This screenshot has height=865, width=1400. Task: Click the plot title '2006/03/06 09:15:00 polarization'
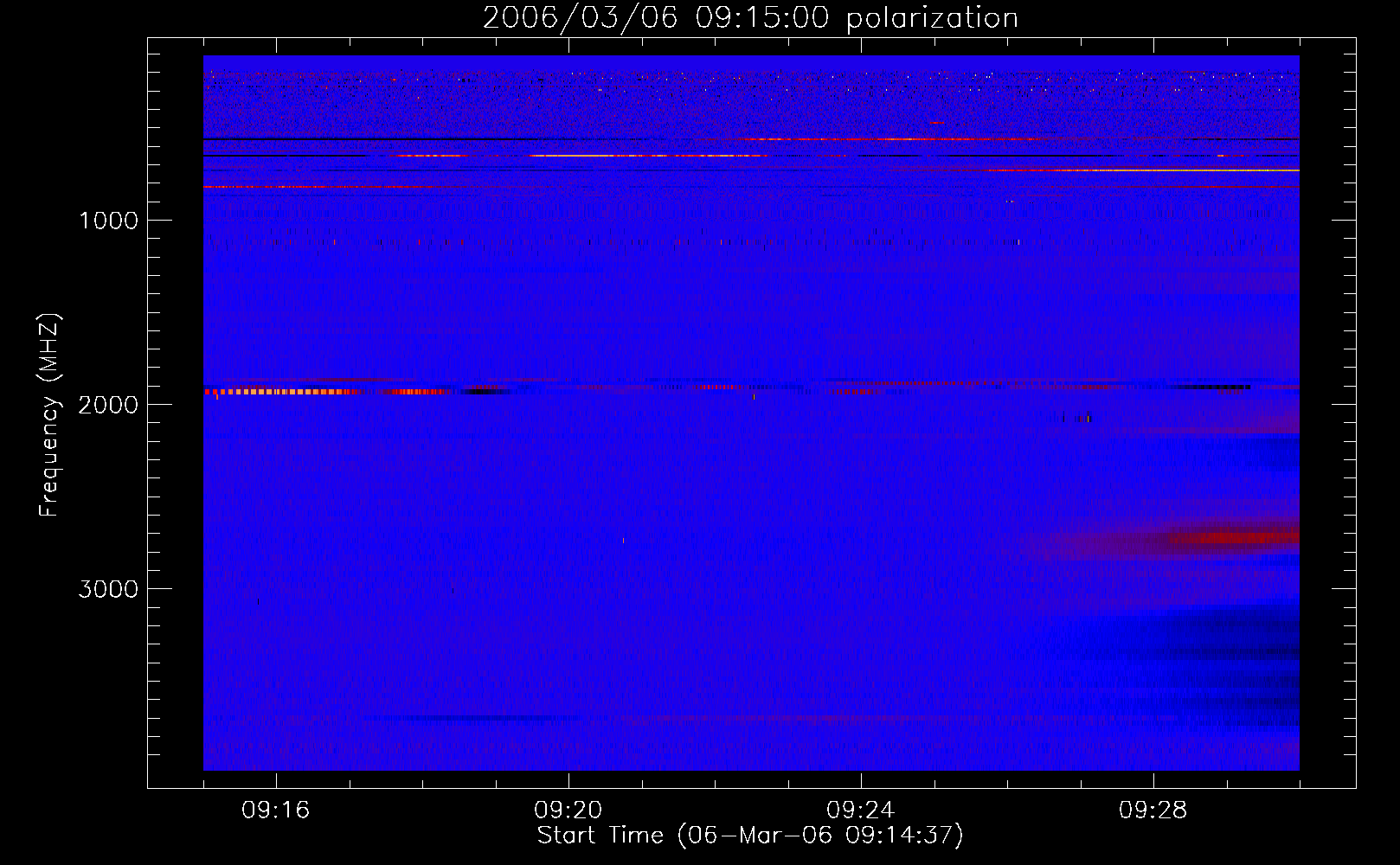[750, 18]
